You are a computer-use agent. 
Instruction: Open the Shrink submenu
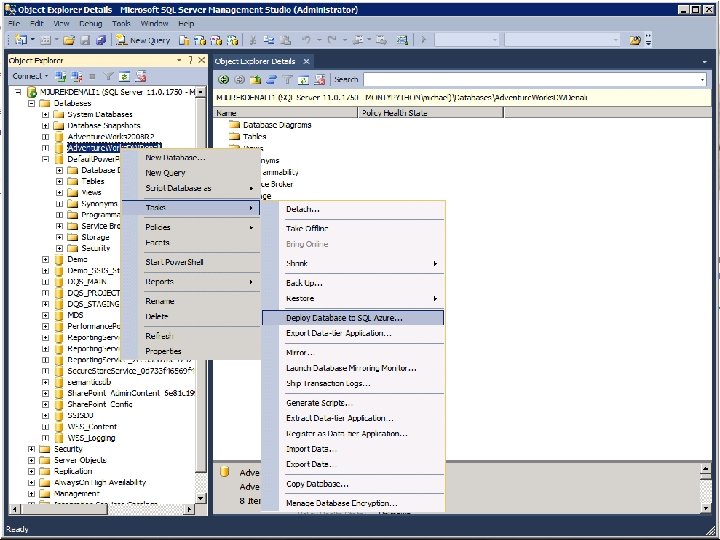(x=353, y=264)
